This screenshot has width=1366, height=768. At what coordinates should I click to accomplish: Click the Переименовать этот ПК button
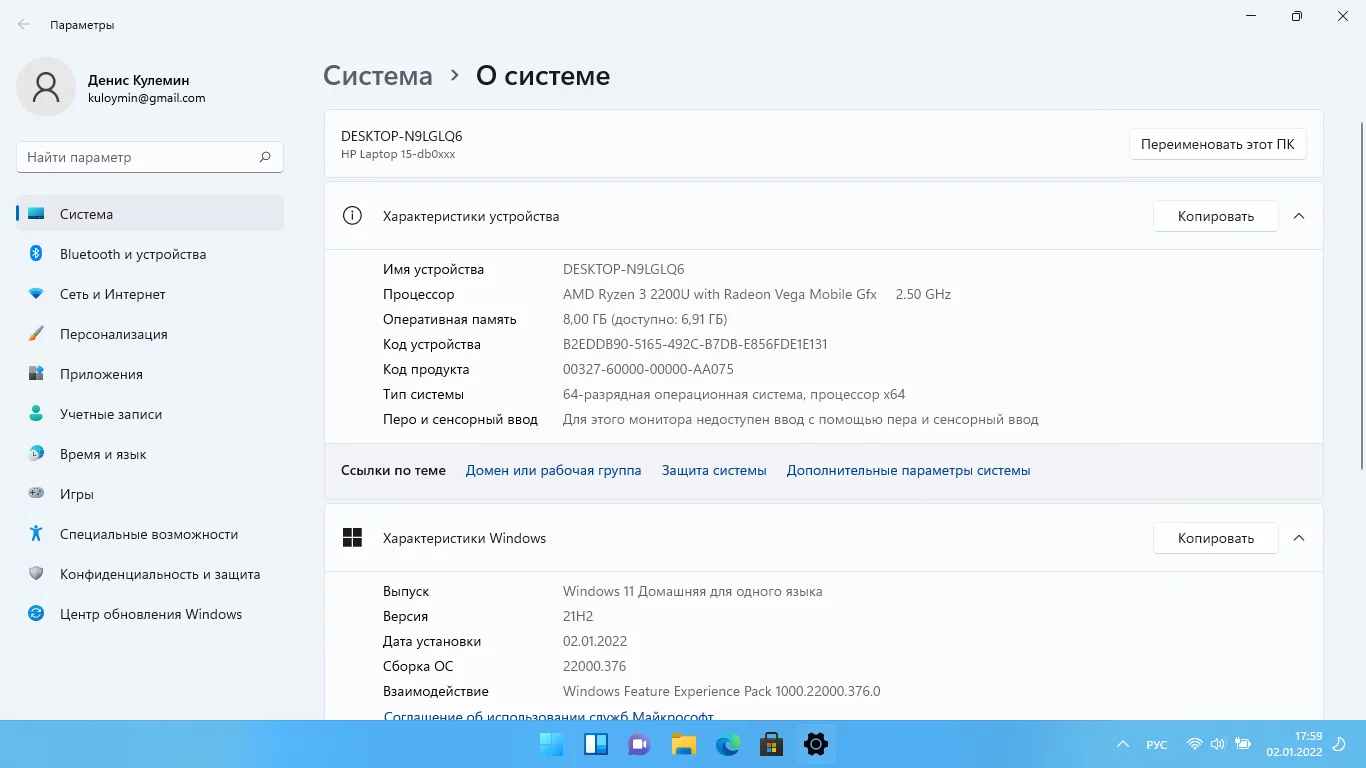coord(1218,144)
